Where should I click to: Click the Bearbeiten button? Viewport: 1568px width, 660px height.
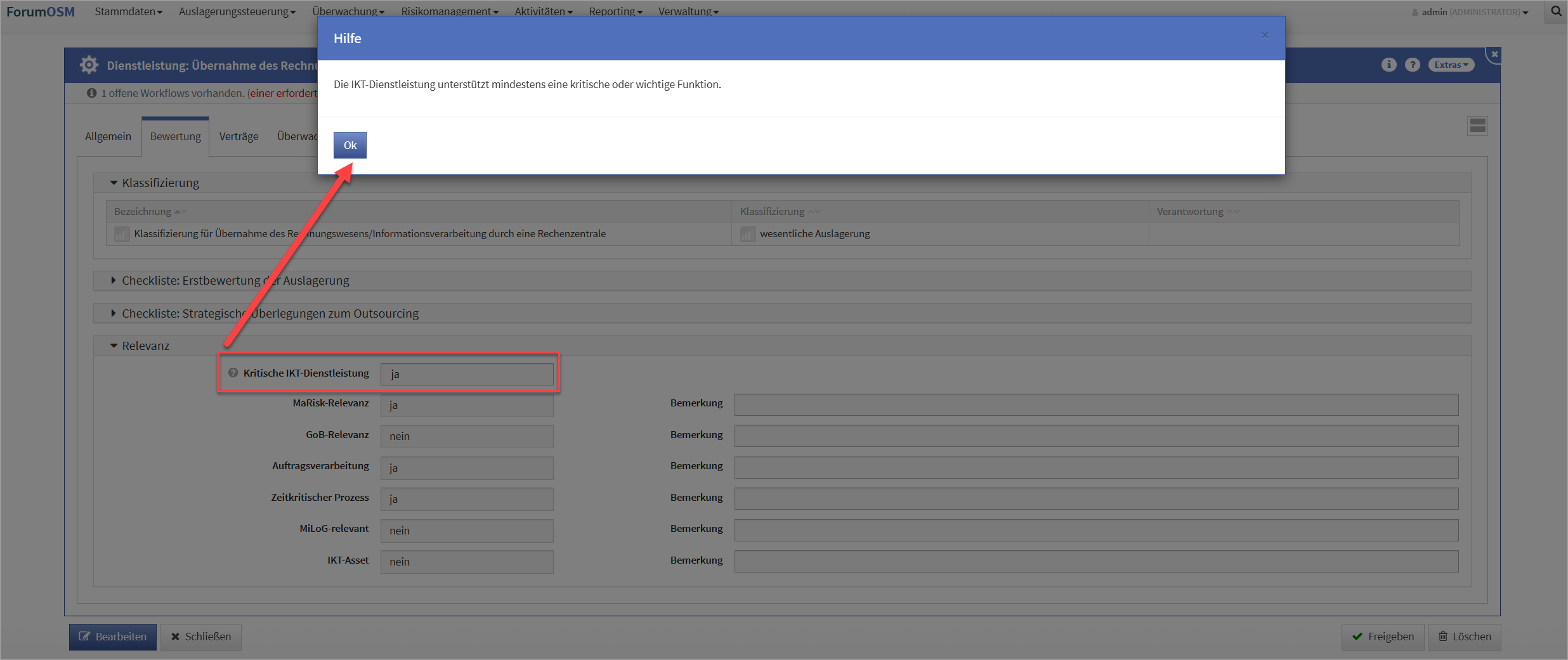point(113,637)
